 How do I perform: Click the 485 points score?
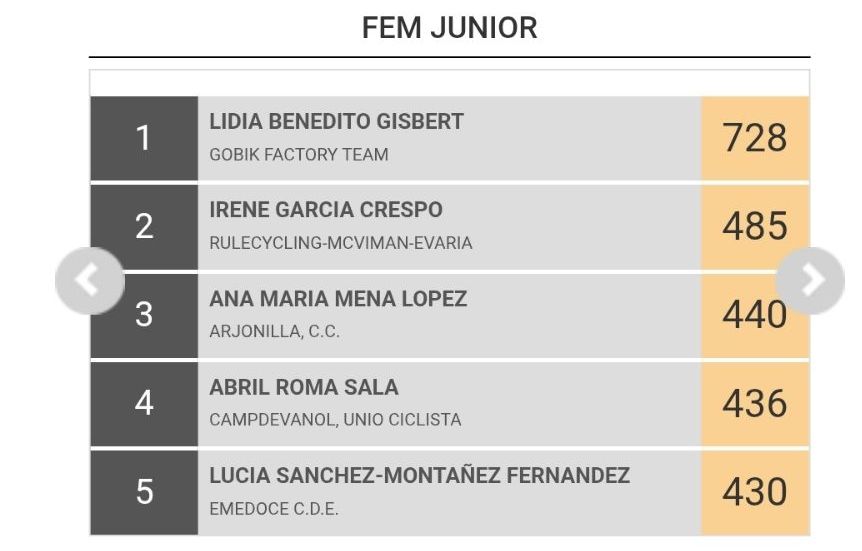754,226
